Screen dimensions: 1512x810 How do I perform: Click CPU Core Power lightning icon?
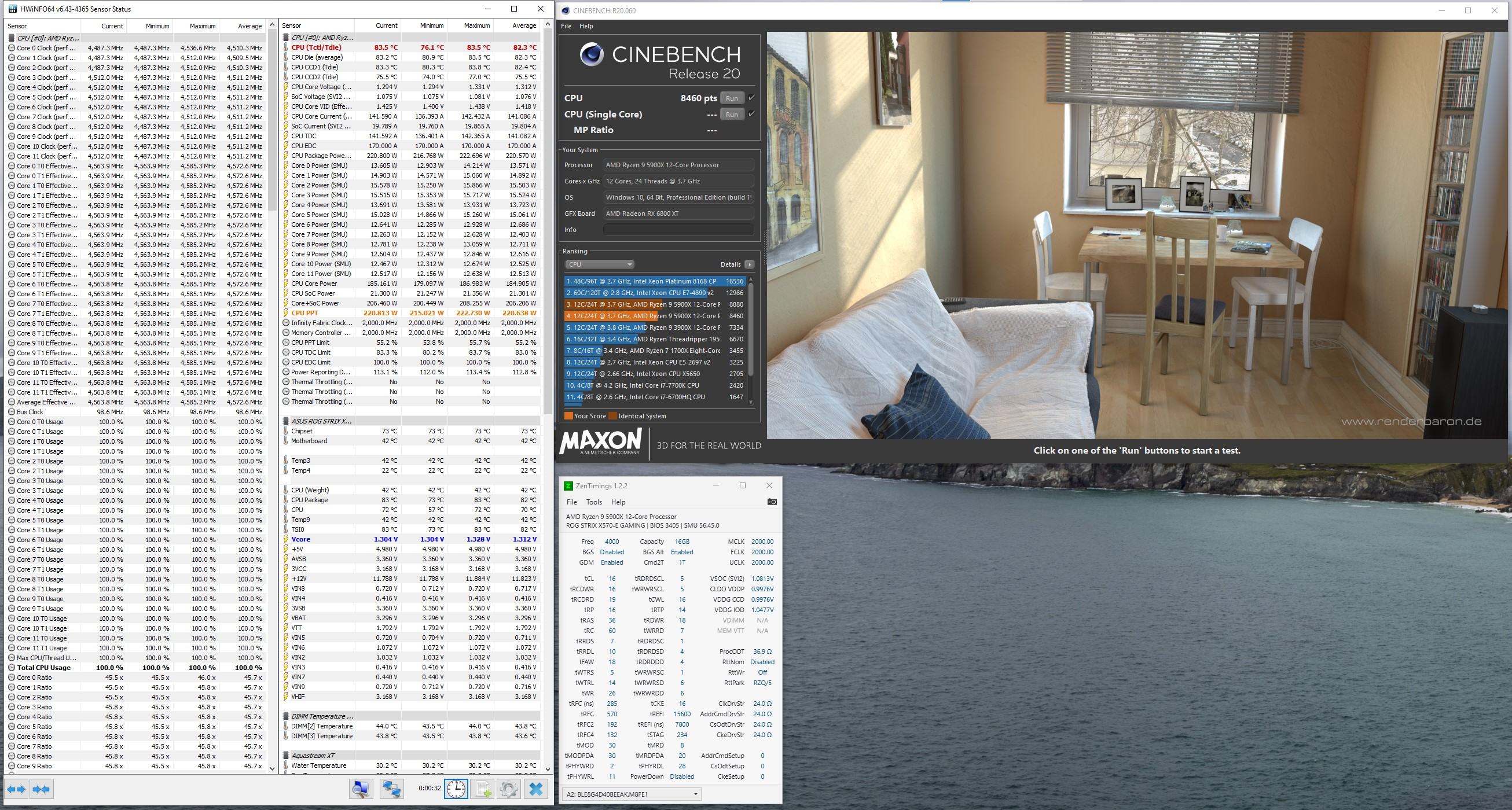(x=286, y=284)
